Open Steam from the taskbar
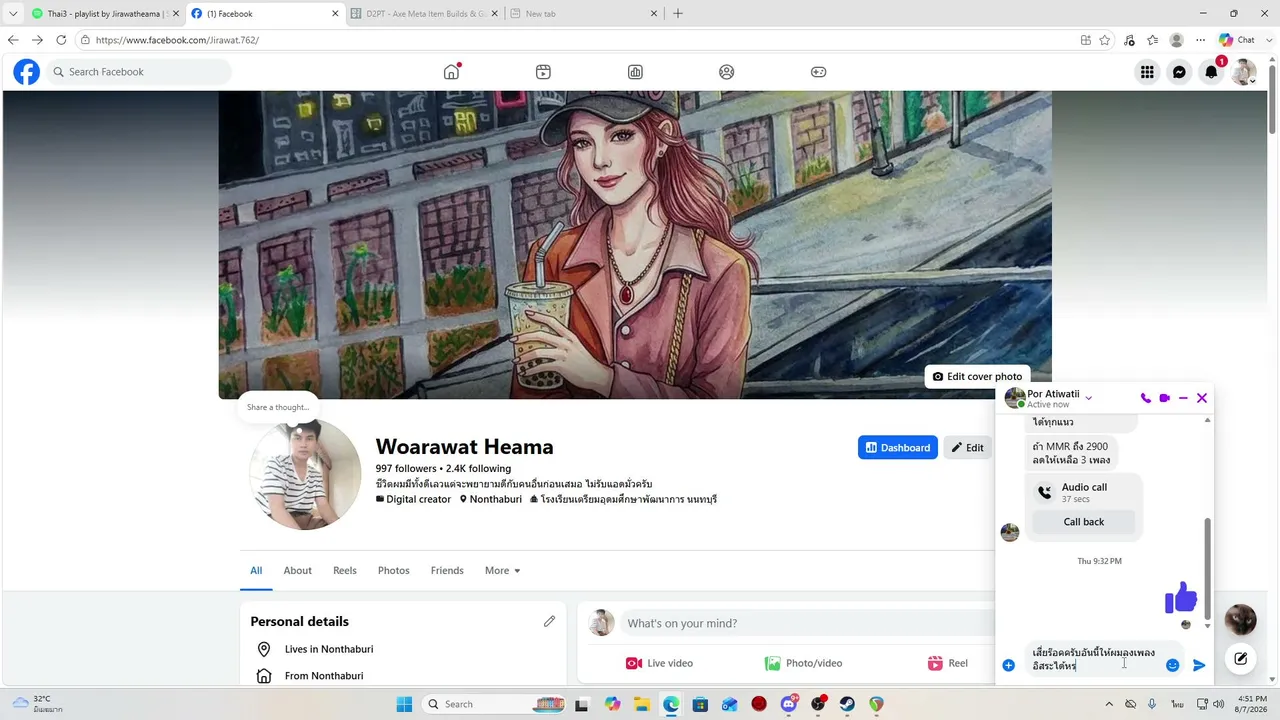Image resolution: width=1280 pixels, height=720 pixels. 847,704
